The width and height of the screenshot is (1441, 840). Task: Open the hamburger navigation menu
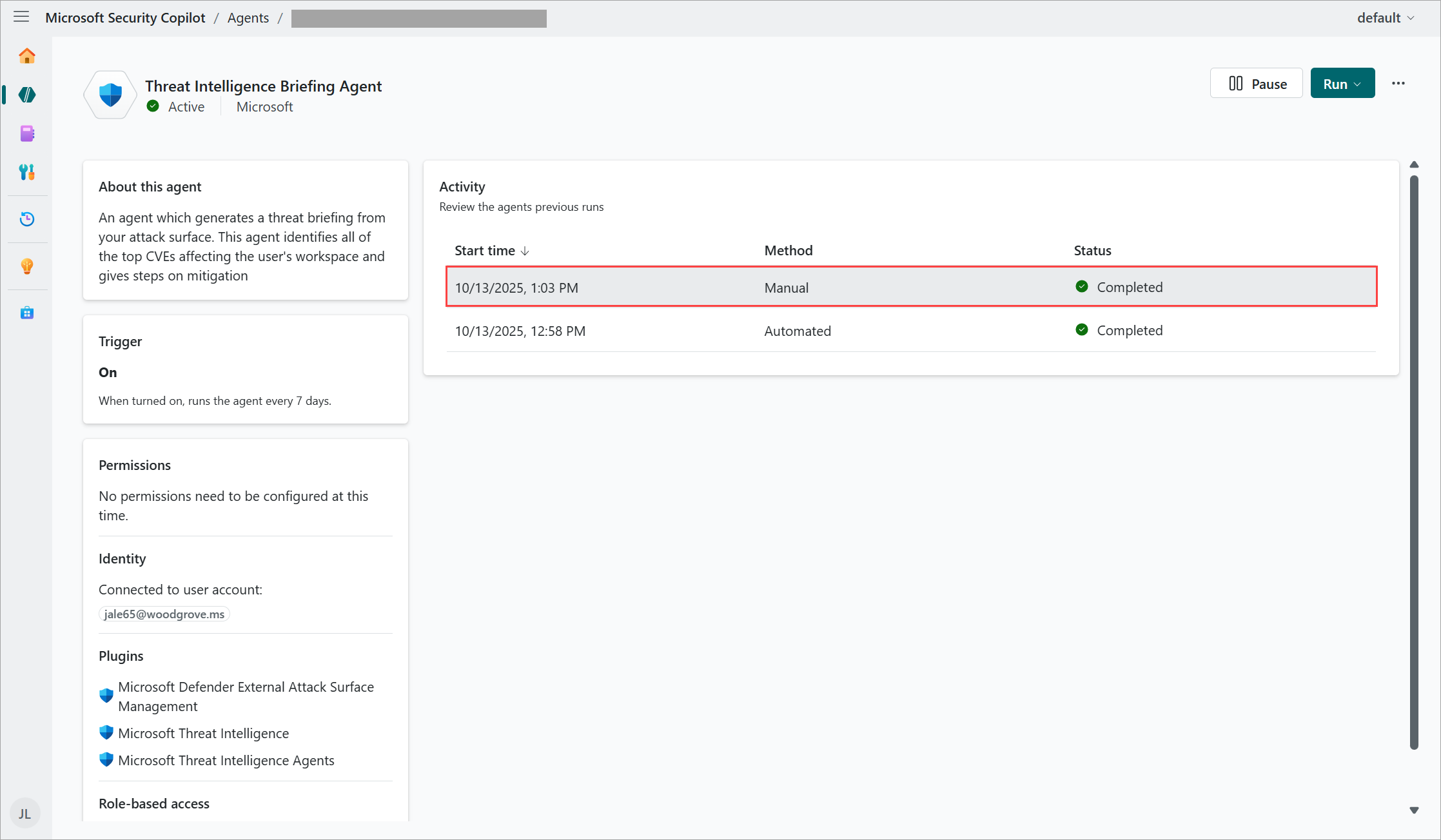[x=21, y=17]
